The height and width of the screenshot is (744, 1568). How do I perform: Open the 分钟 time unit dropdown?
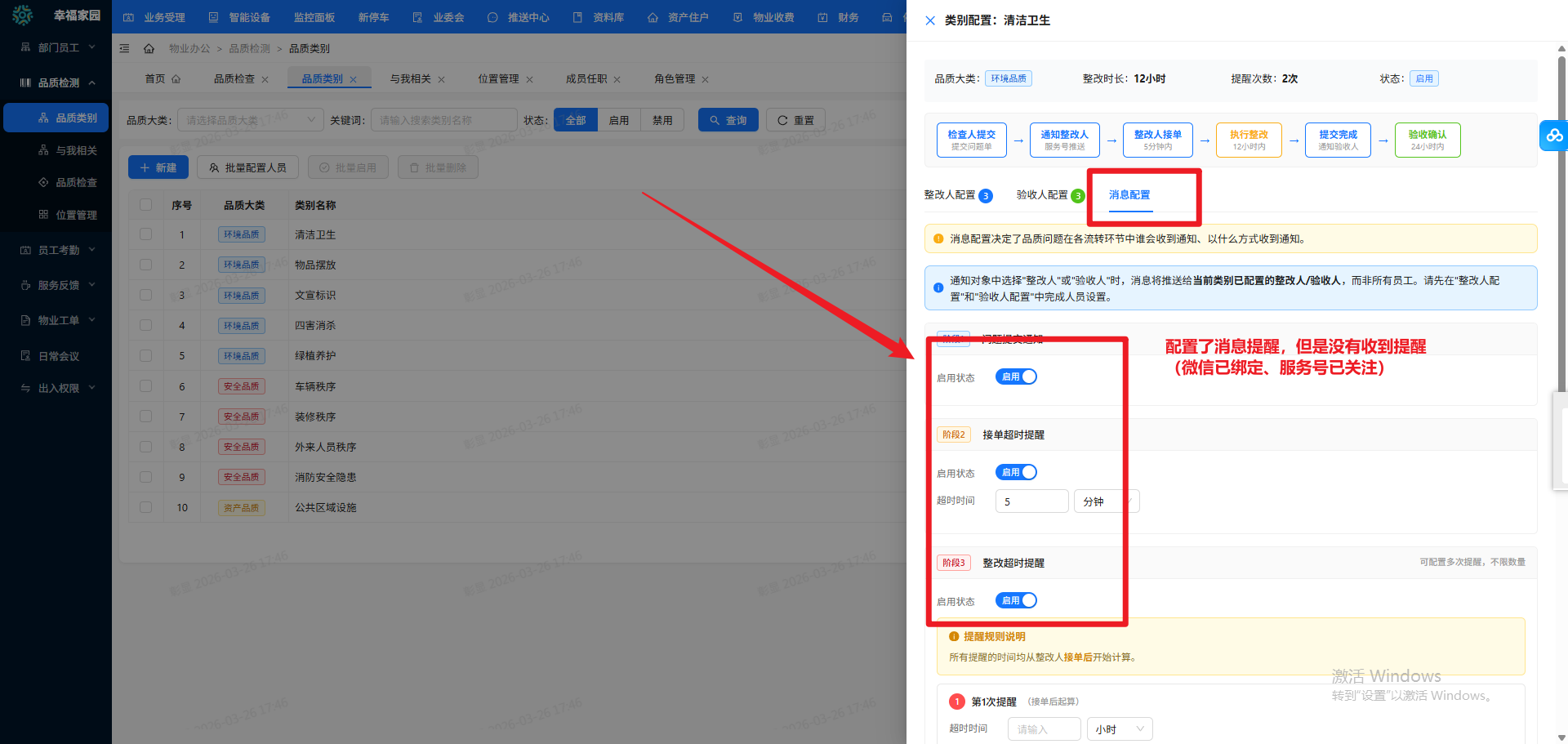coord(1107,501)
